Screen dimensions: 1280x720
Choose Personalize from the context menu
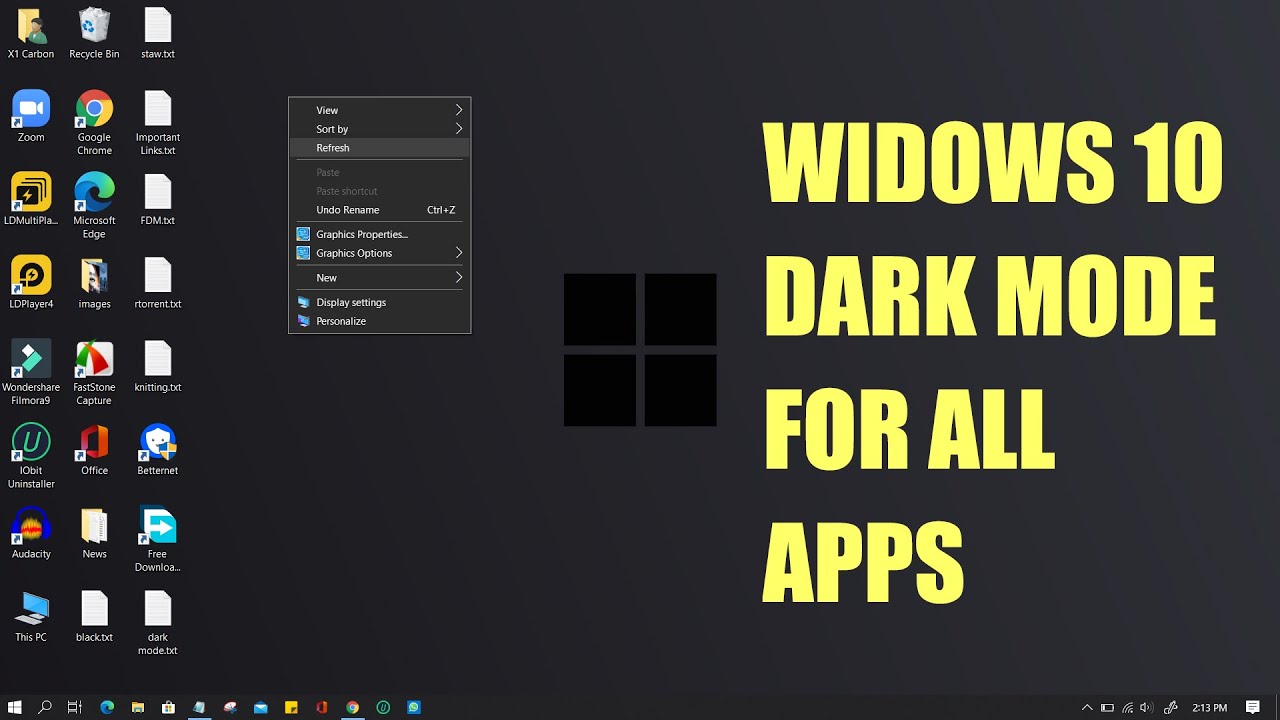(x=379, y=321)
